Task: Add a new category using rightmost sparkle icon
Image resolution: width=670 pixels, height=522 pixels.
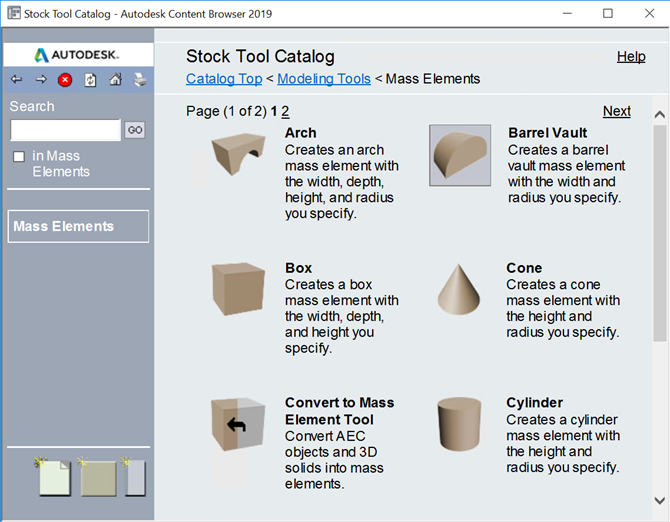Action: click(134, 477)
